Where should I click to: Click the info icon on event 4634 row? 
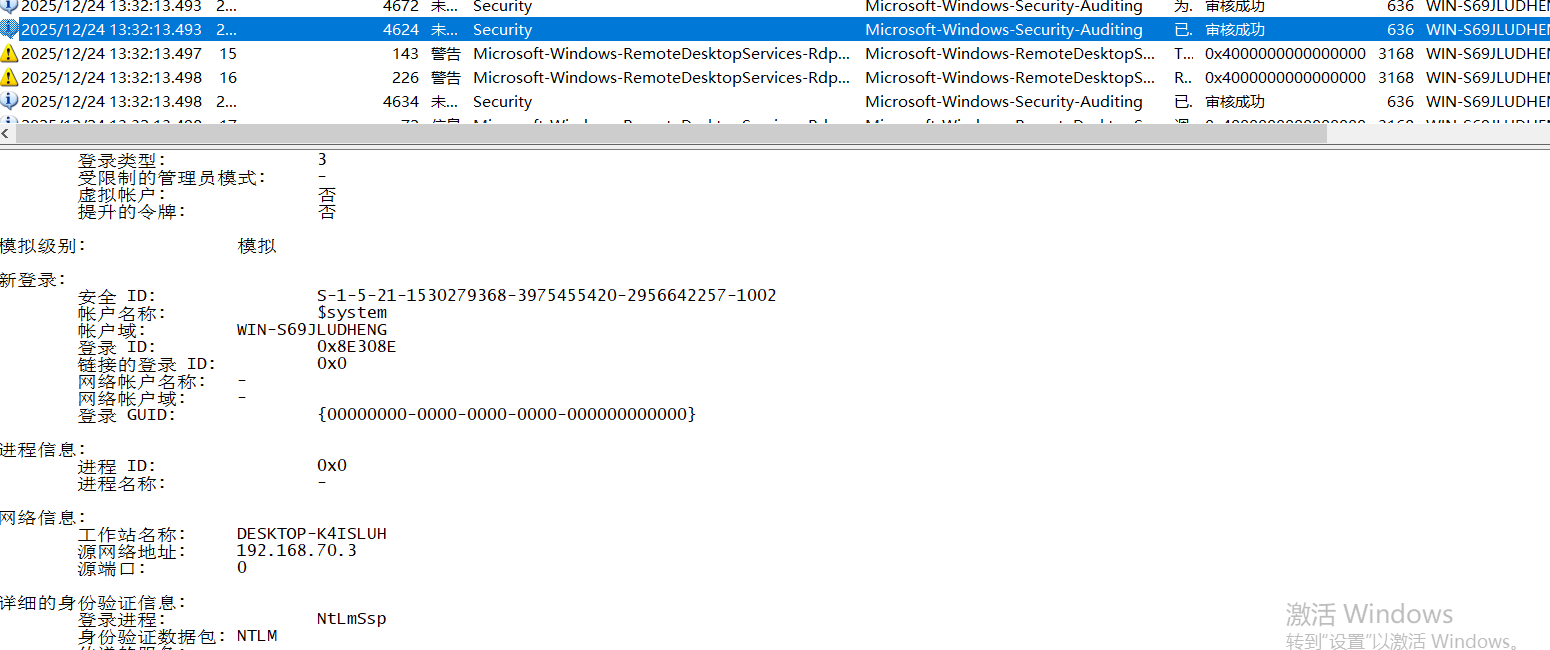[x=9, y=102]
